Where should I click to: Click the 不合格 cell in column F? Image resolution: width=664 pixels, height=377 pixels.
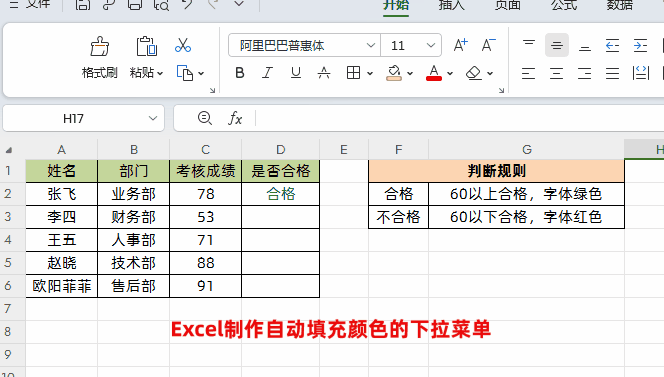[x=398, y=217]
